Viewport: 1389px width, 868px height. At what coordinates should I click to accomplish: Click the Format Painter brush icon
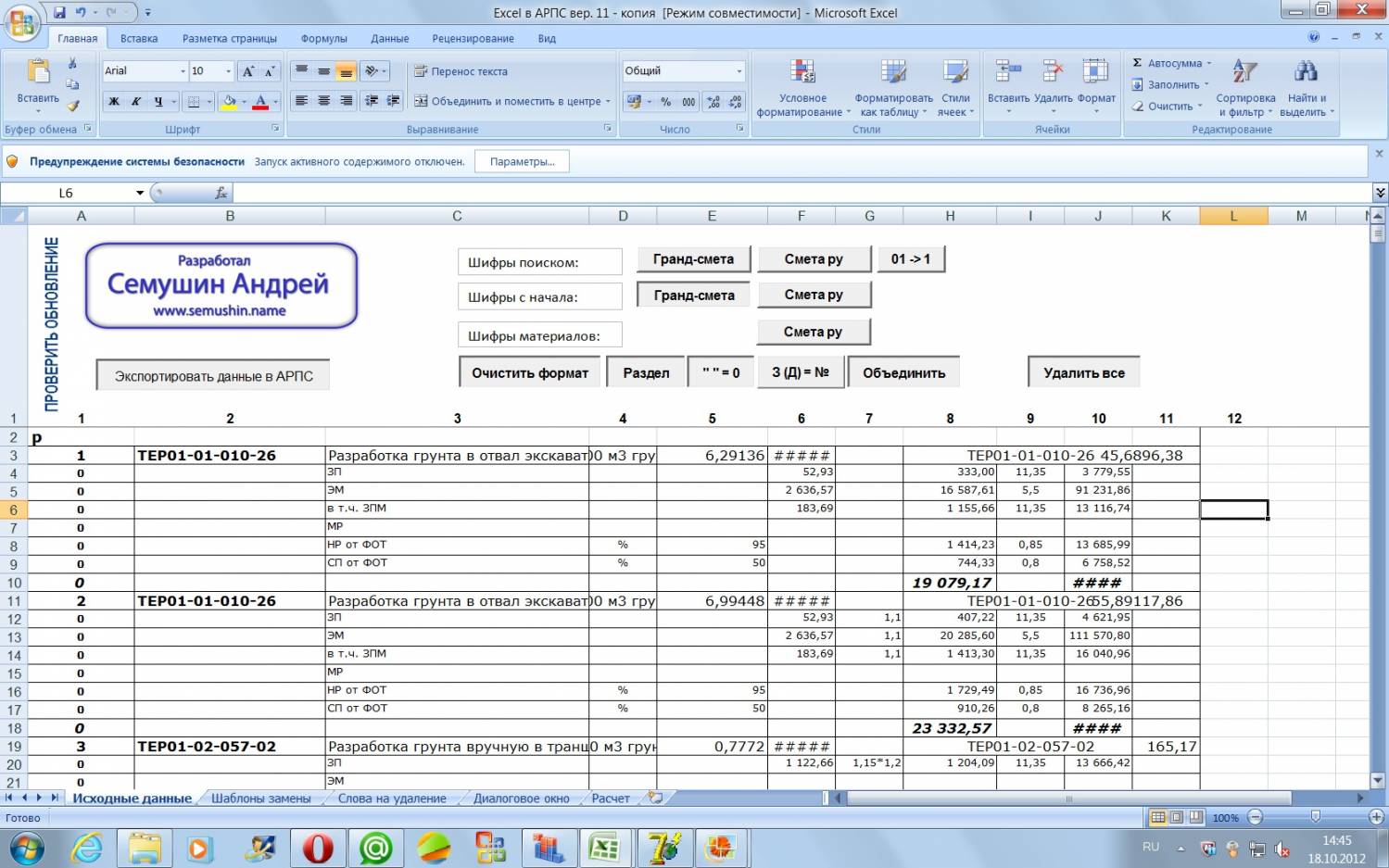pyautogui.click(x=72, y=106)
